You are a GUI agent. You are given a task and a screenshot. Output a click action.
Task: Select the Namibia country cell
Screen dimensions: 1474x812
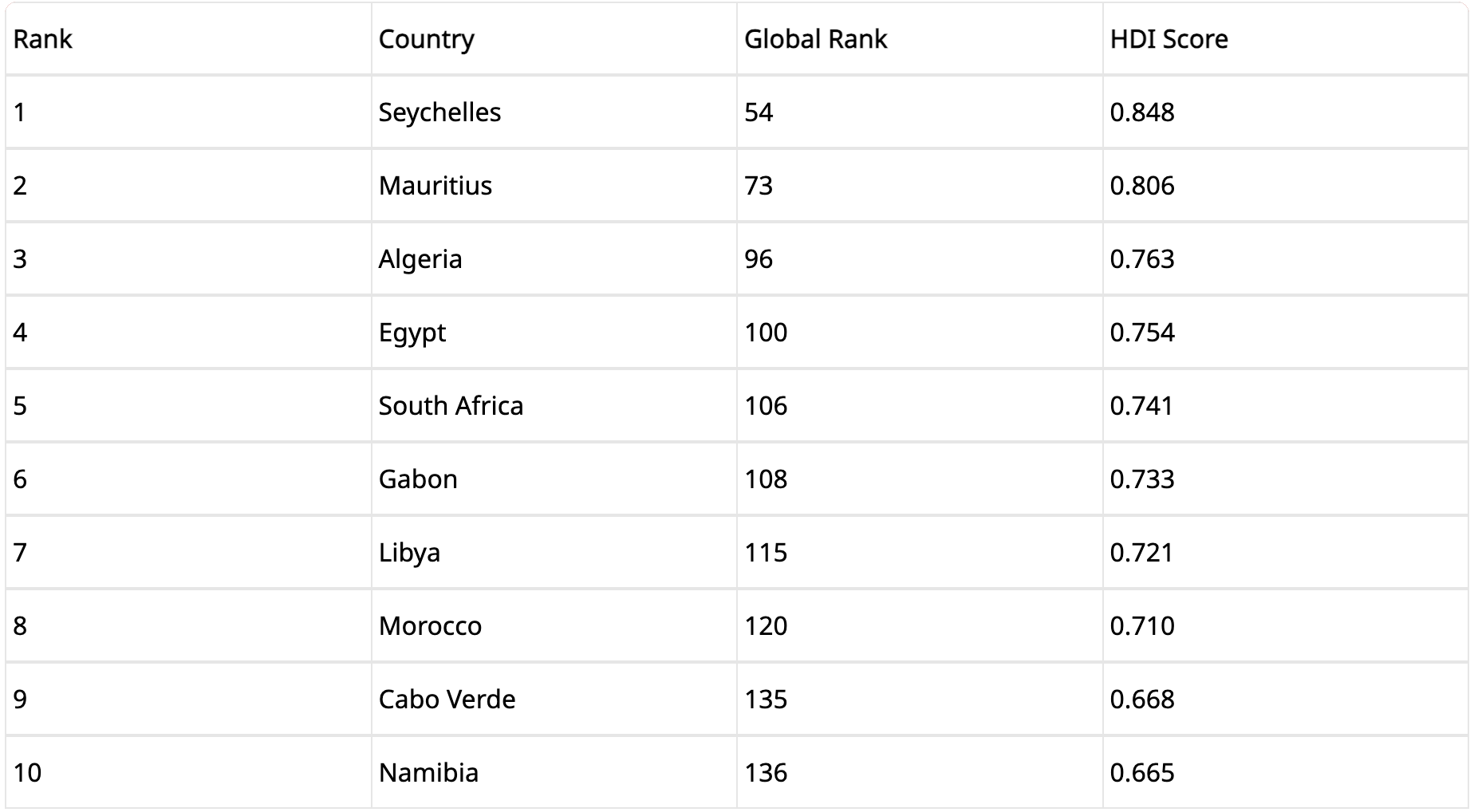(428, 773)
